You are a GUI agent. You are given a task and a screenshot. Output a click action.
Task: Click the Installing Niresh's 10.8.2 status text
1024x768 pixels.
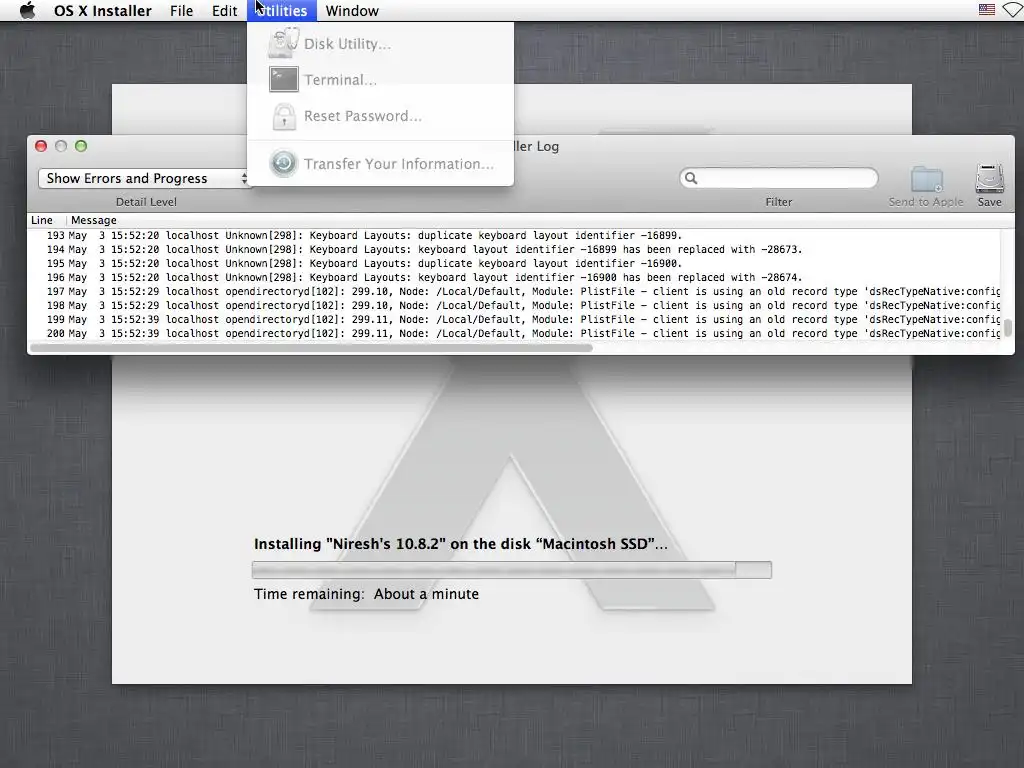[460, 543]
